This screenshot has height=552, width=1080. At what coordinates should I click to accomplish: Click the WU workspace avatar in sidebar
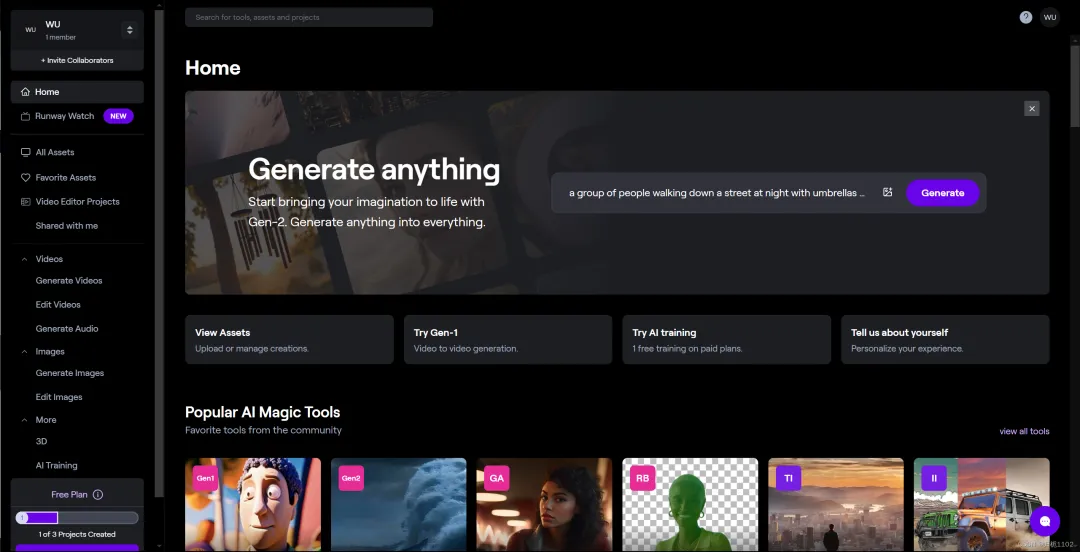[30, 30]
